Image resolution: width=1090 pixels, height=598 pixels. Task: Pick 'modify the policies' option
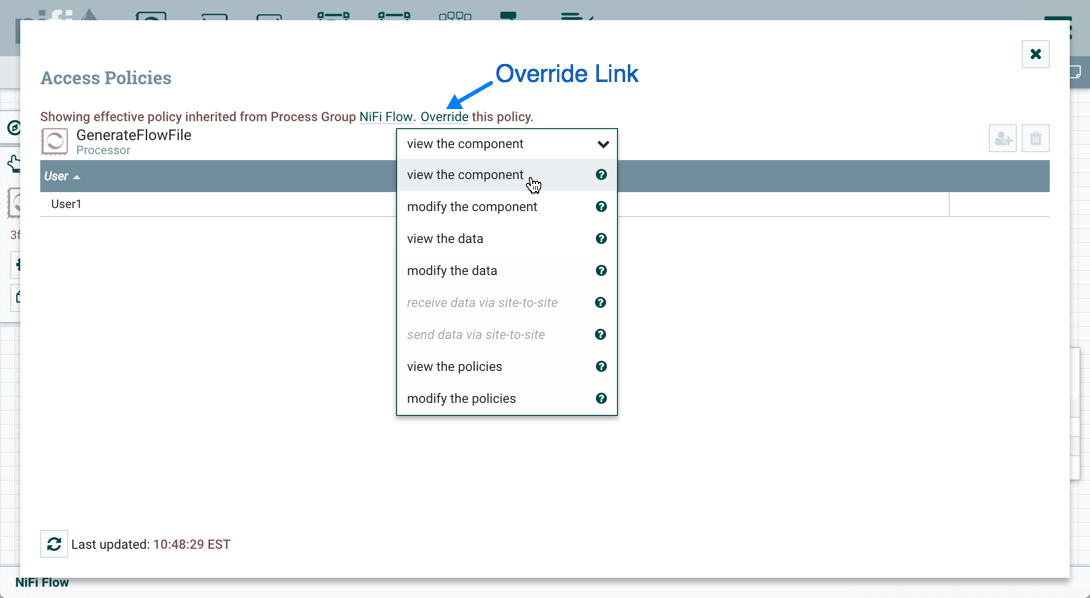[x=461, y=399]
